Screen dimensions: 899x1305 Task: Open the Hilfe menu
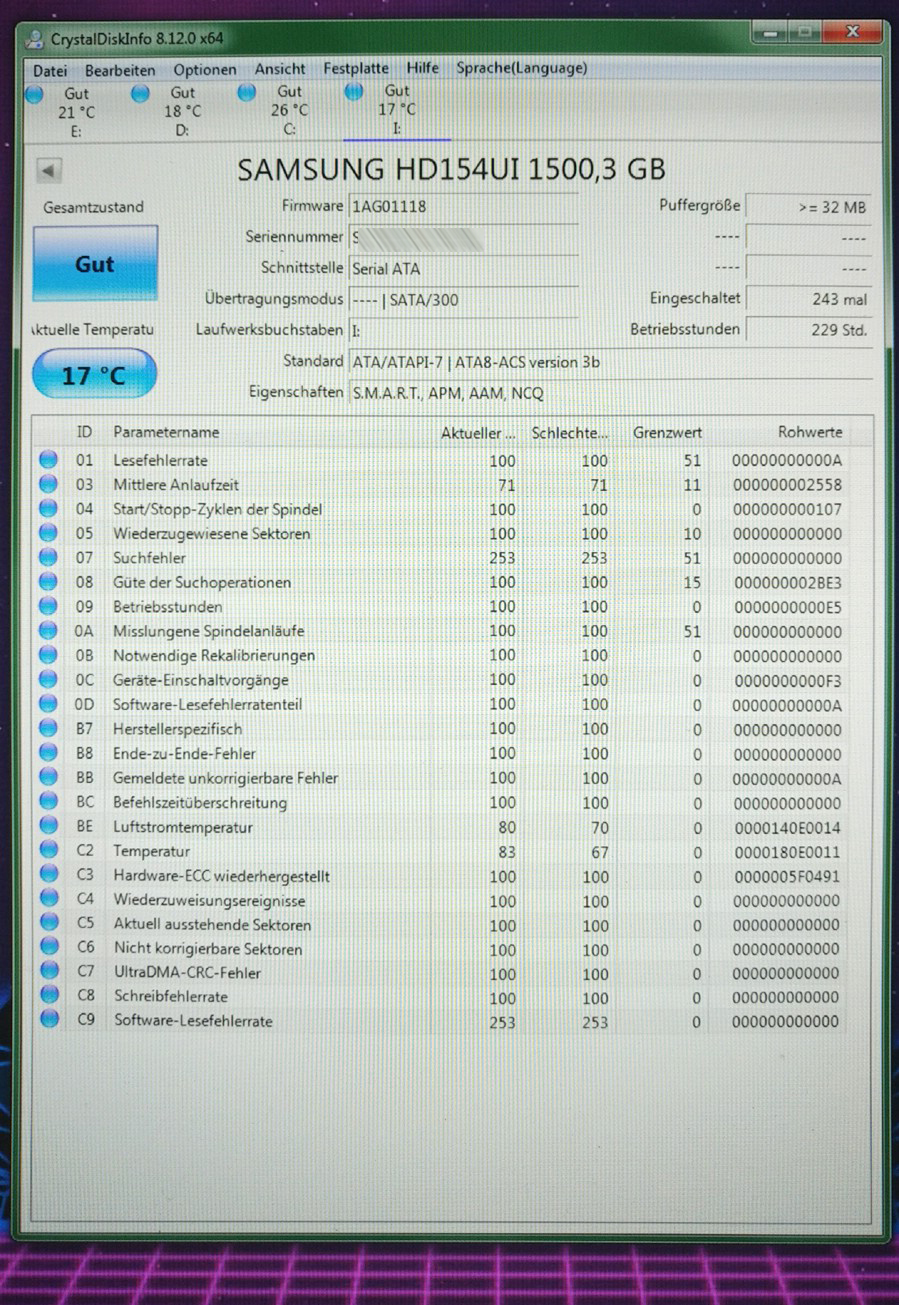pos(422,68)
